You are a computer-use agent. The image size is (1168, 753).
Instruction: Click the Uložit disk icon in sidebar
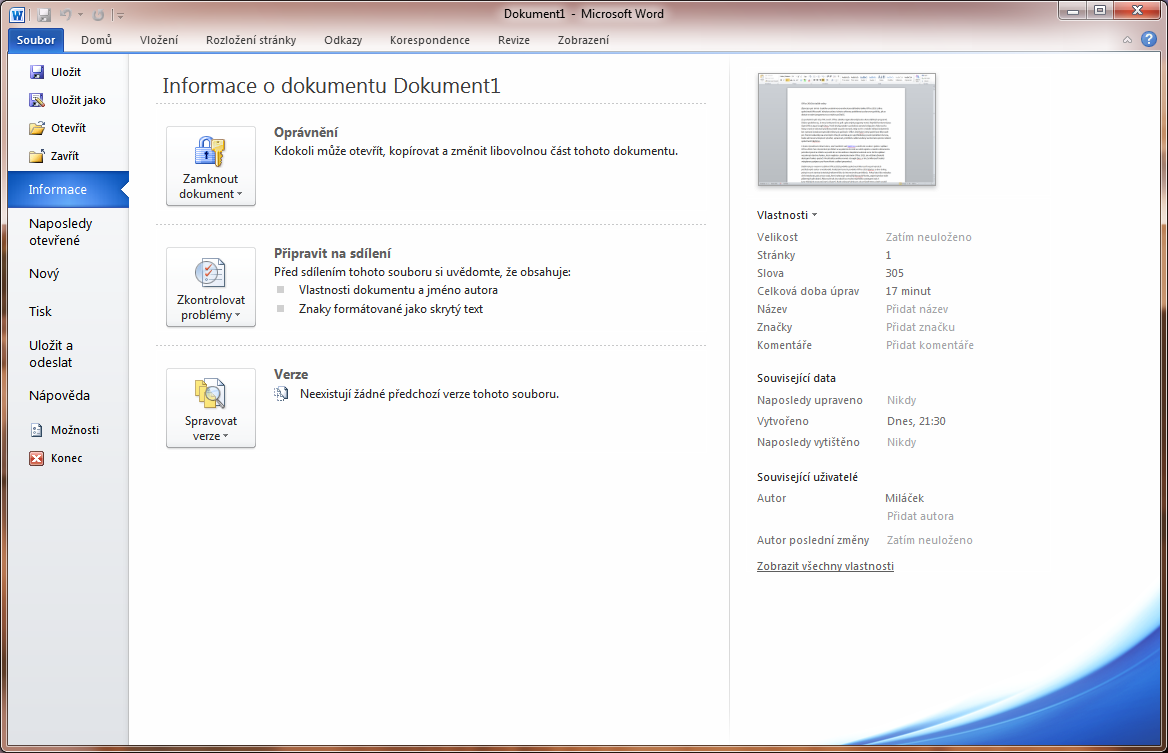36,72
